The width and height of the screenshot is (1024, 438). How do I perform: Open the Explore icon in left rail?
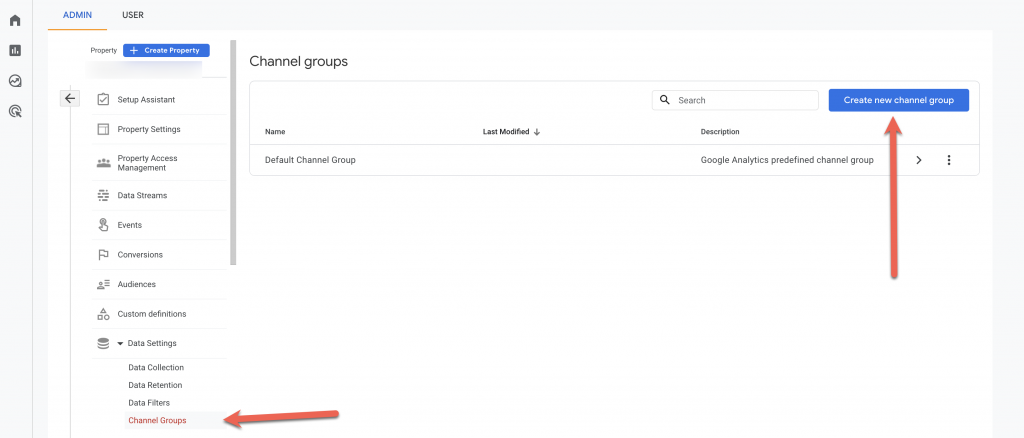pyautogui.click(x=15, y=81)
